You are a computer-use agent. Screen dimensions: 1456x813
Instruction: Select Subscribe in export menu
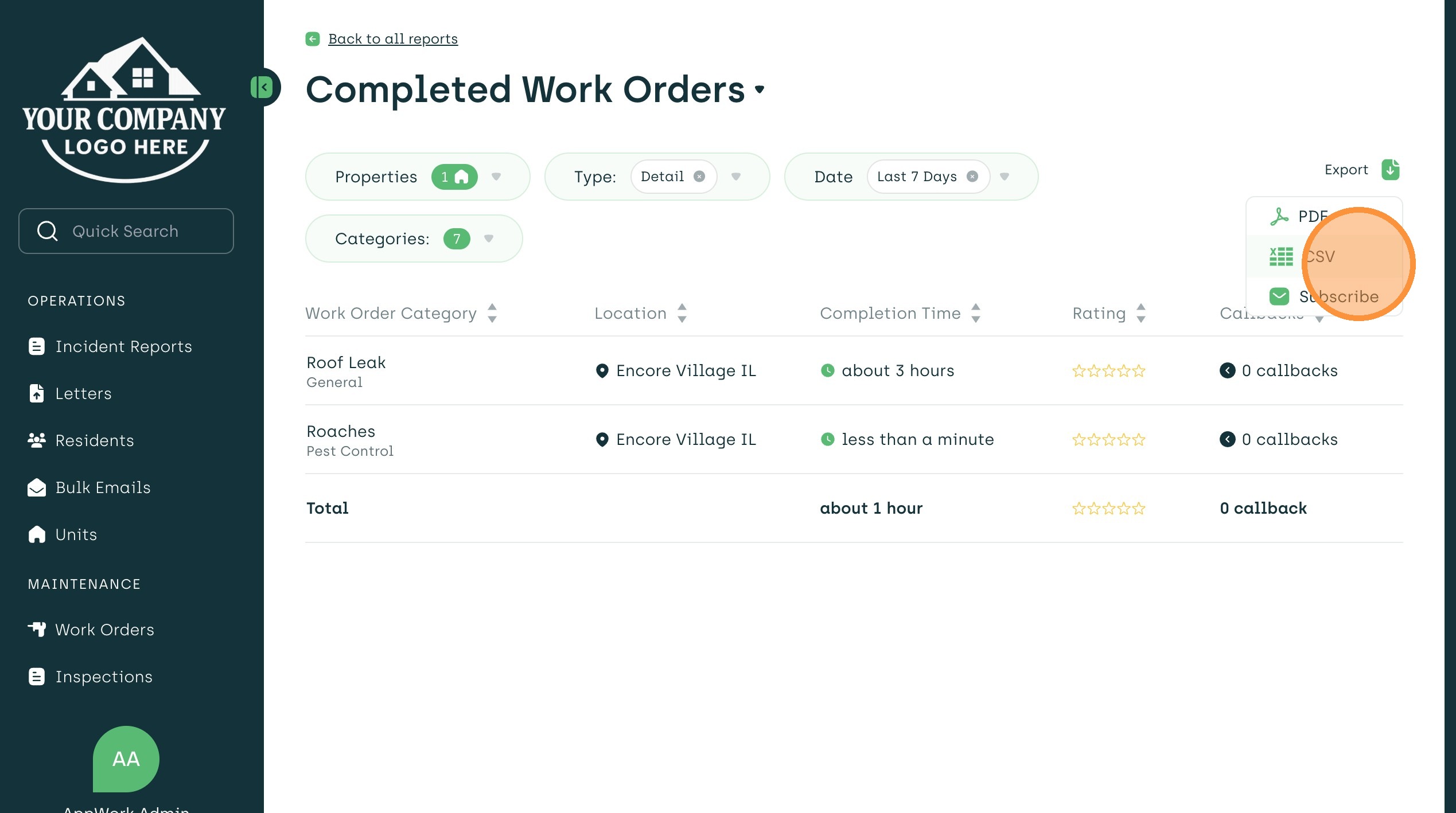pos(1338,296)
